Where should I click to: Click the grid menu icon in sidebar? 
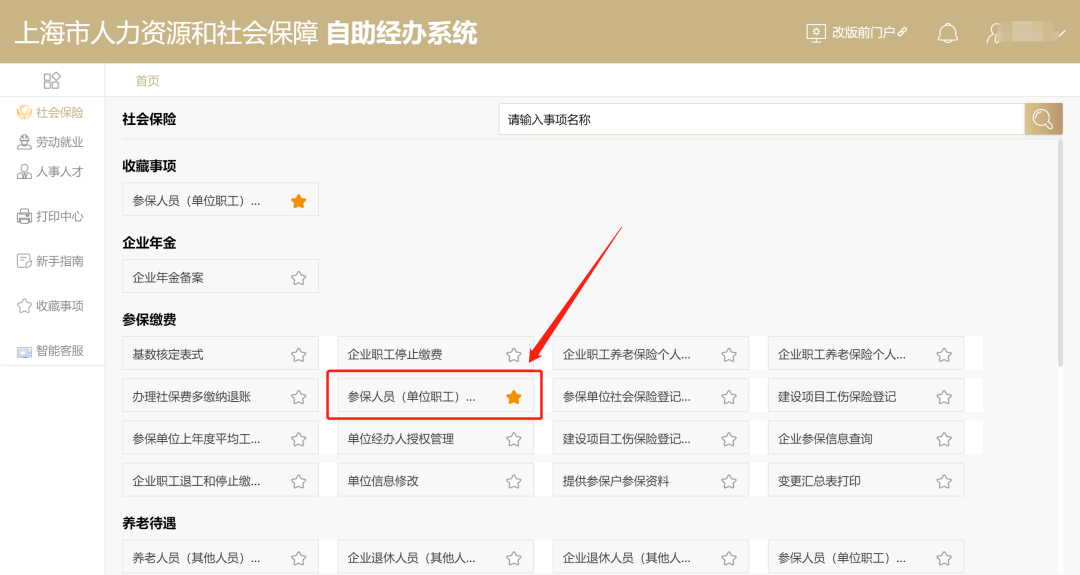[x=52, y=81]
